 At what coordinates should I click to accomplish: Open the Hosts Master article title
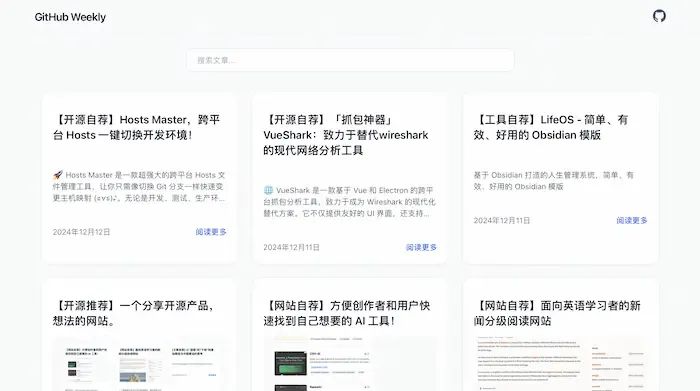[x=137, y=127]
